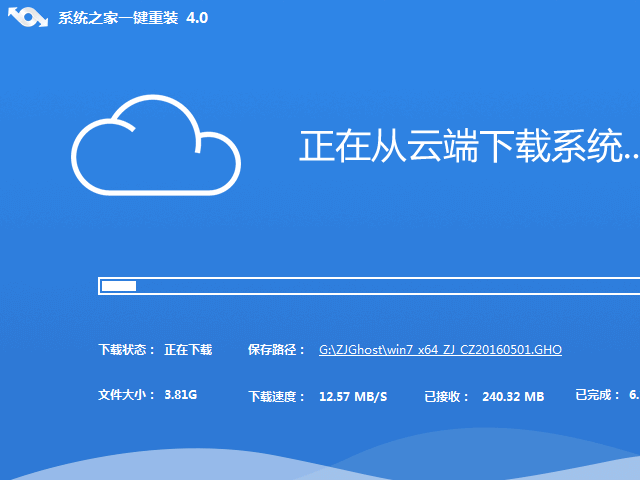Click the 下载状态 label

click(x=127, y=350)
